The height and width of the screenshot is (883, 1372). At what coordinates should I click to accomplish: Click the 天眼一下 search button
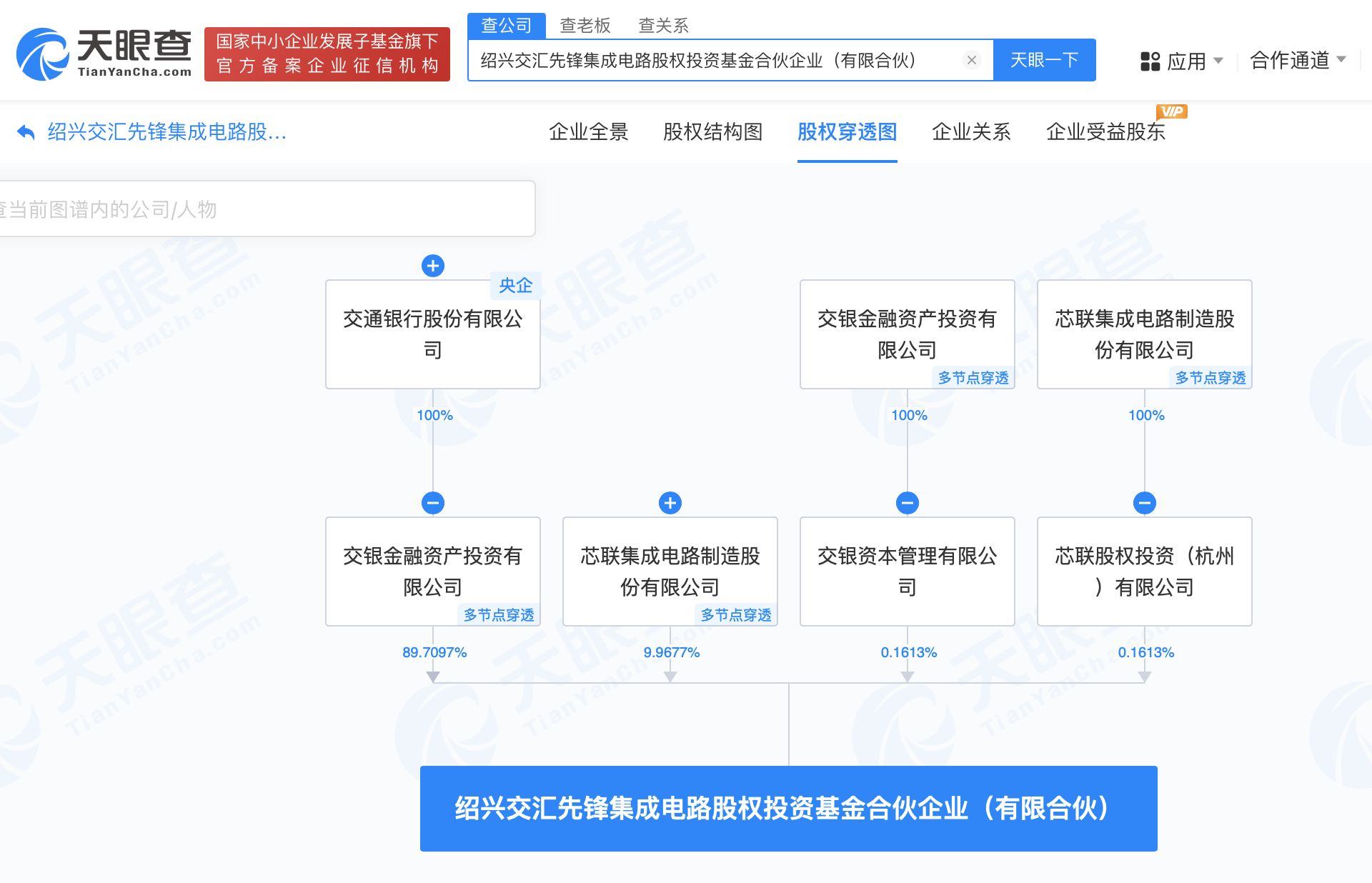click(x=1044, y=60)
